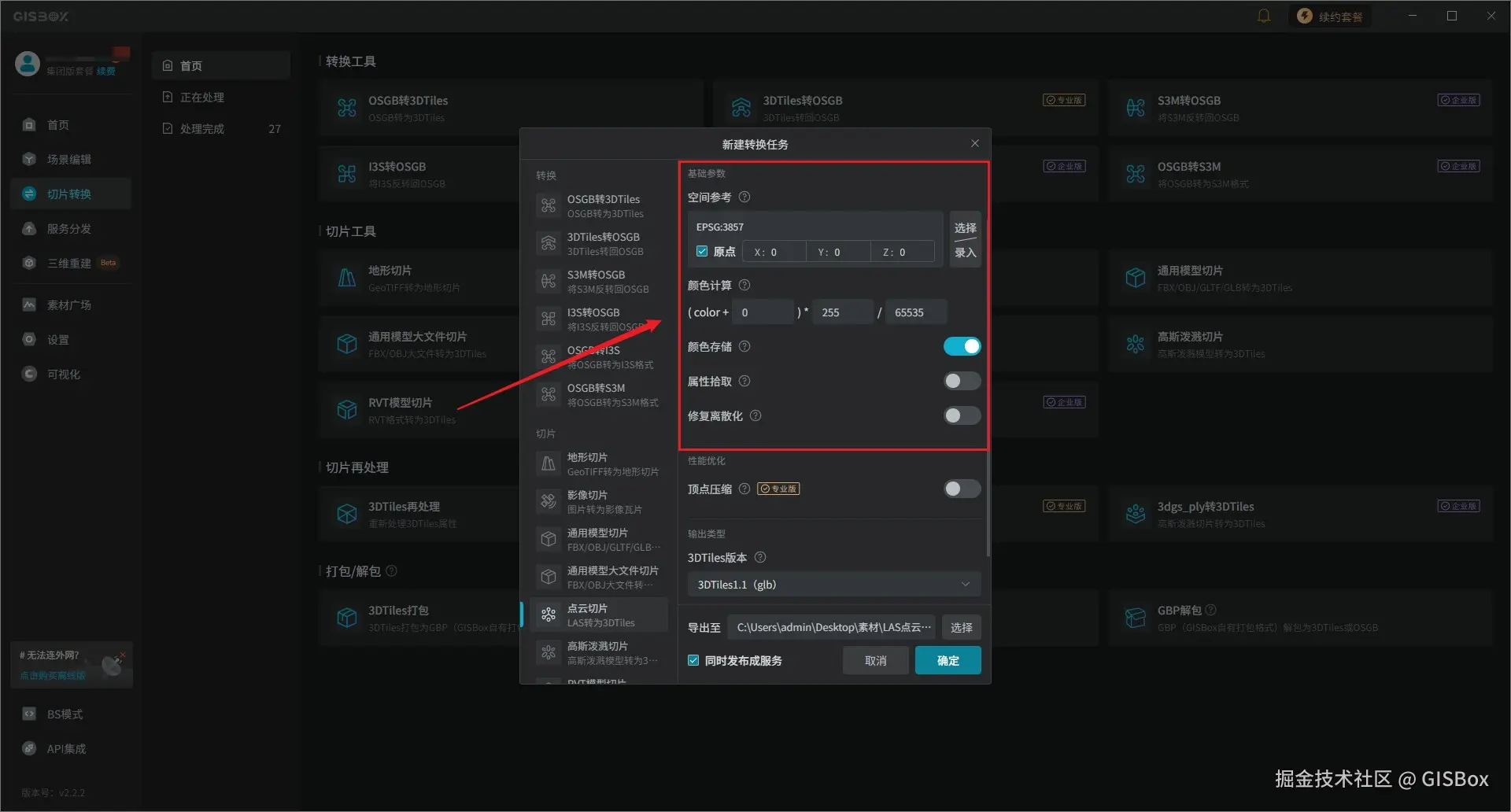The width and height of the screenshot is (1511, 812).
Task: Select 3DTiles转OSGB icon in dialog list
Action: 549,243
